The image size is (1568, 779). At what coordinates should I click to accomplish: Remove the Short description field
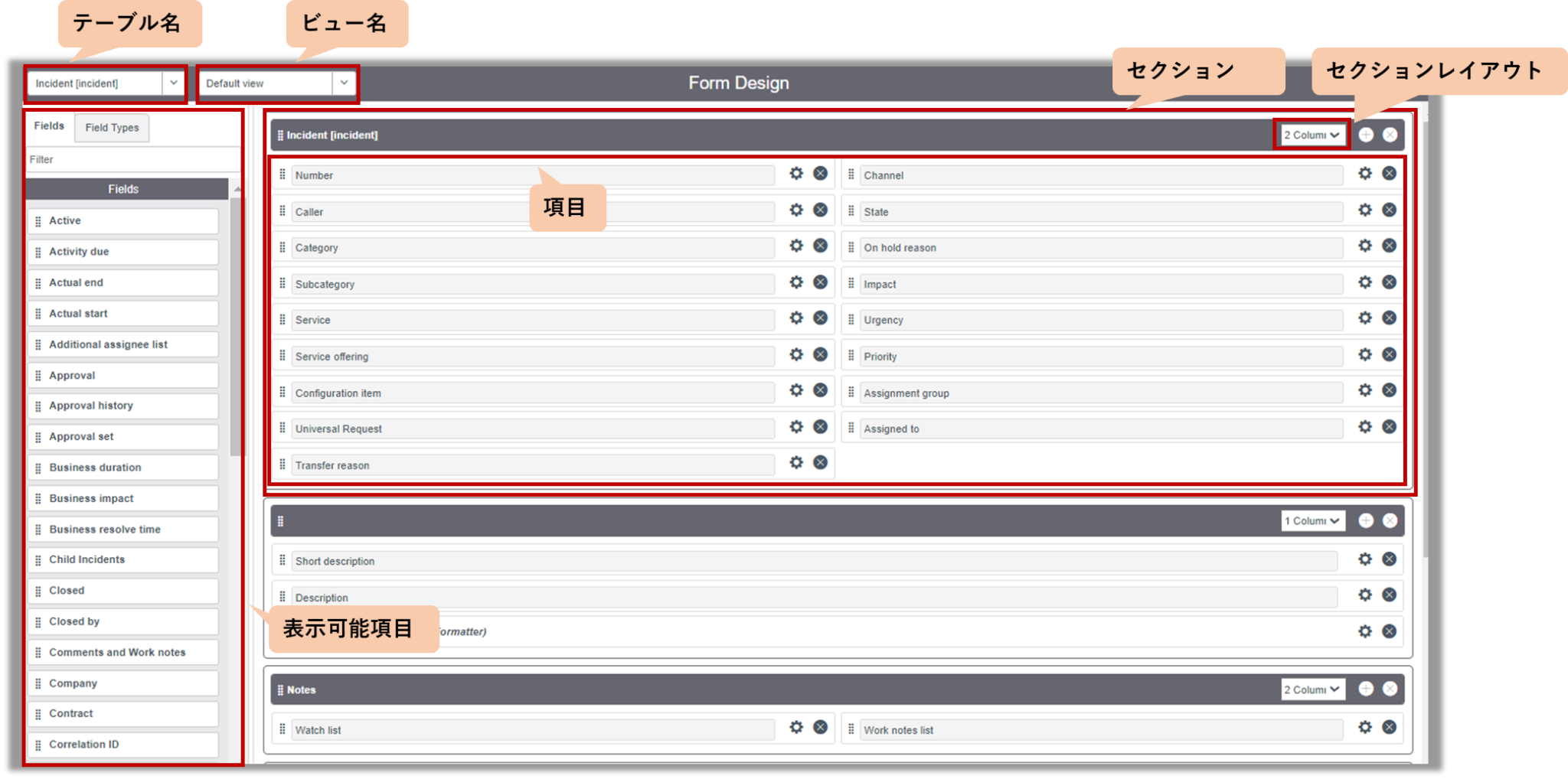[1389, 559]
